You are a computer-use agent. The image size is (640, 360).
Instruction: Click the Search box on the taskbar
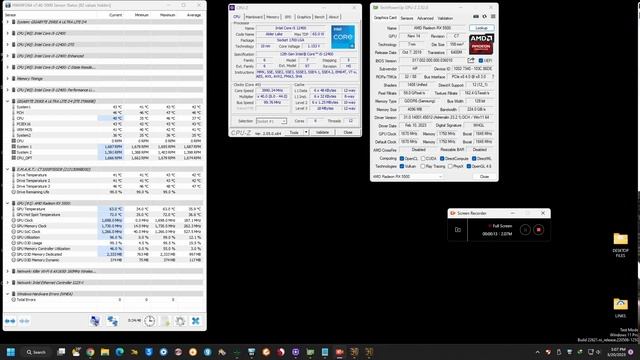[36, 352]
